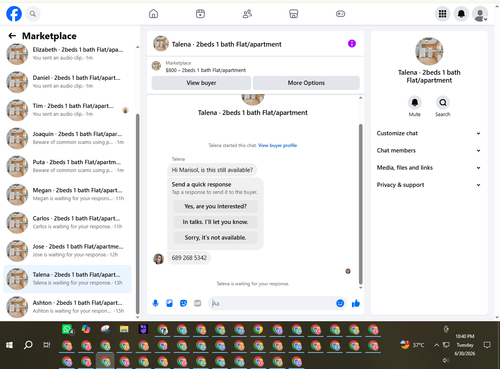500x369 pixels.
Task: Open the Windows Start button
Action: tap(9, 345)
